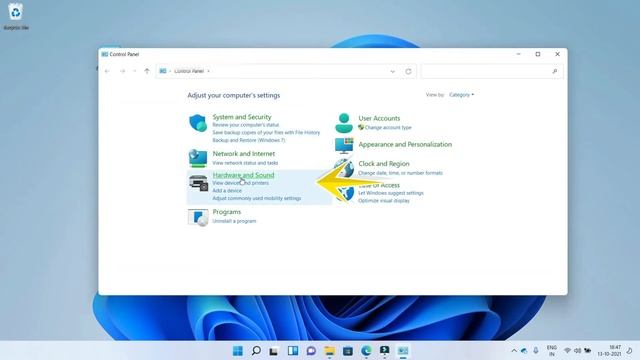Maximize the Control Panel window
The image size is (640, 360).
[x=538, y=54]
